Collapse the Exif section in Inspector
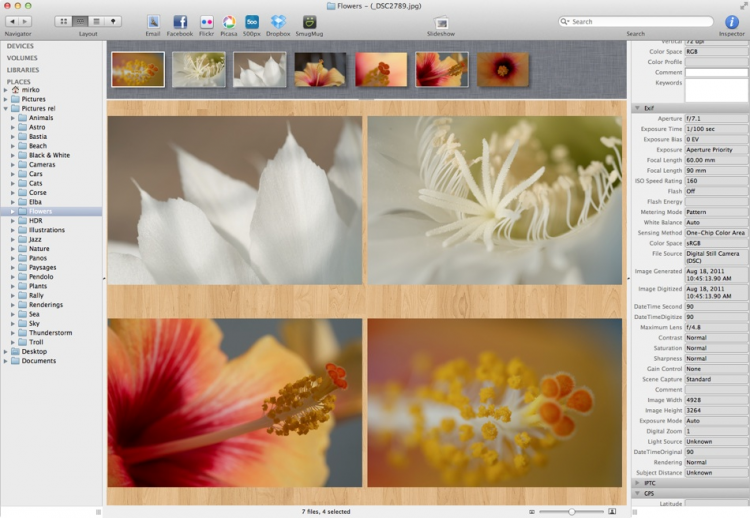The image size is (750, 518). (x=638, y=108)
